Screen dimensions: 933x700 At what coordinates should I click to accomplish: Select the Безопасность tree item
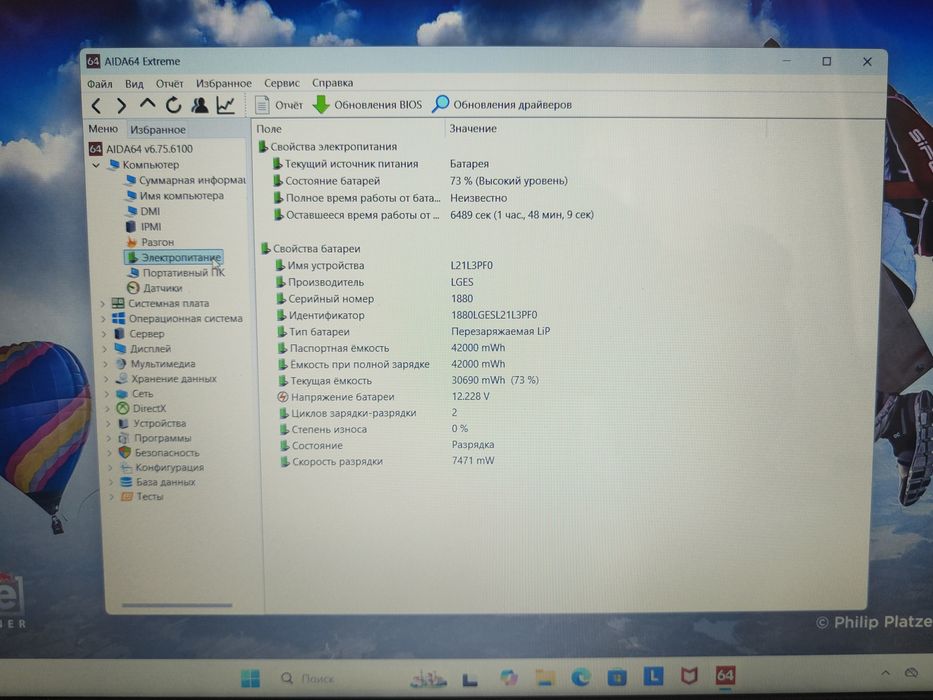[159, 452]
